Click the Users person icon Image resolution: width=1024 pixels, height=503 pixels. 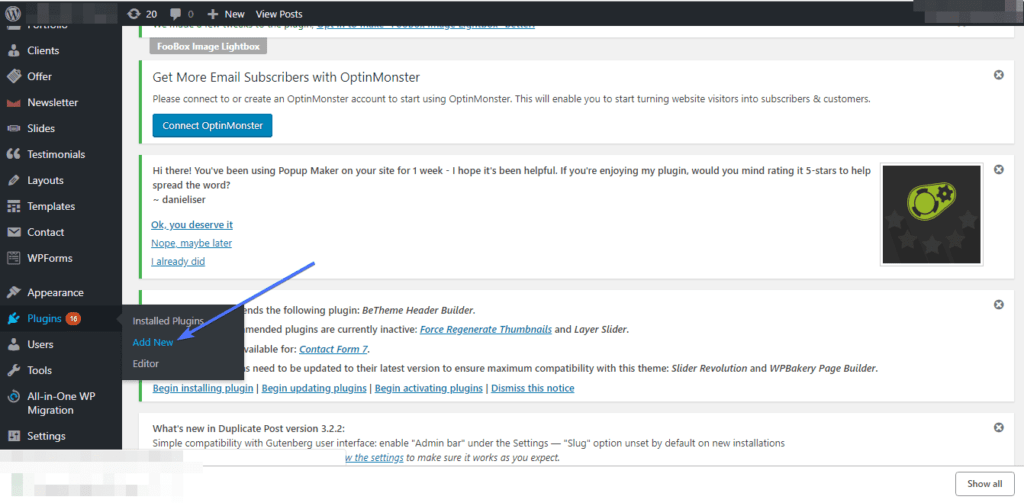coord(14,345)
